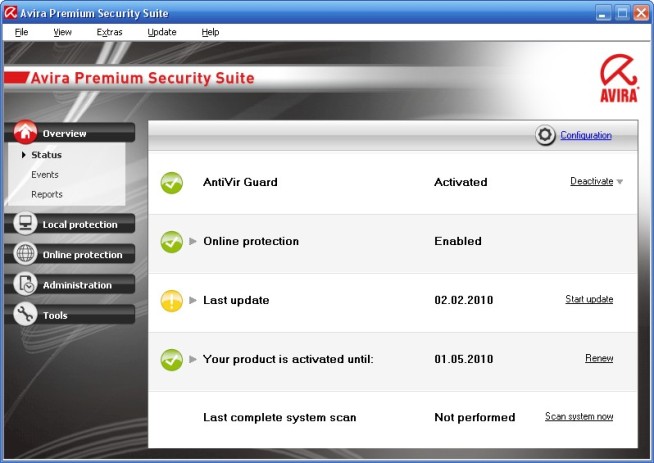Open the Extras menu
654x463 pixels.
click(109, 32)
